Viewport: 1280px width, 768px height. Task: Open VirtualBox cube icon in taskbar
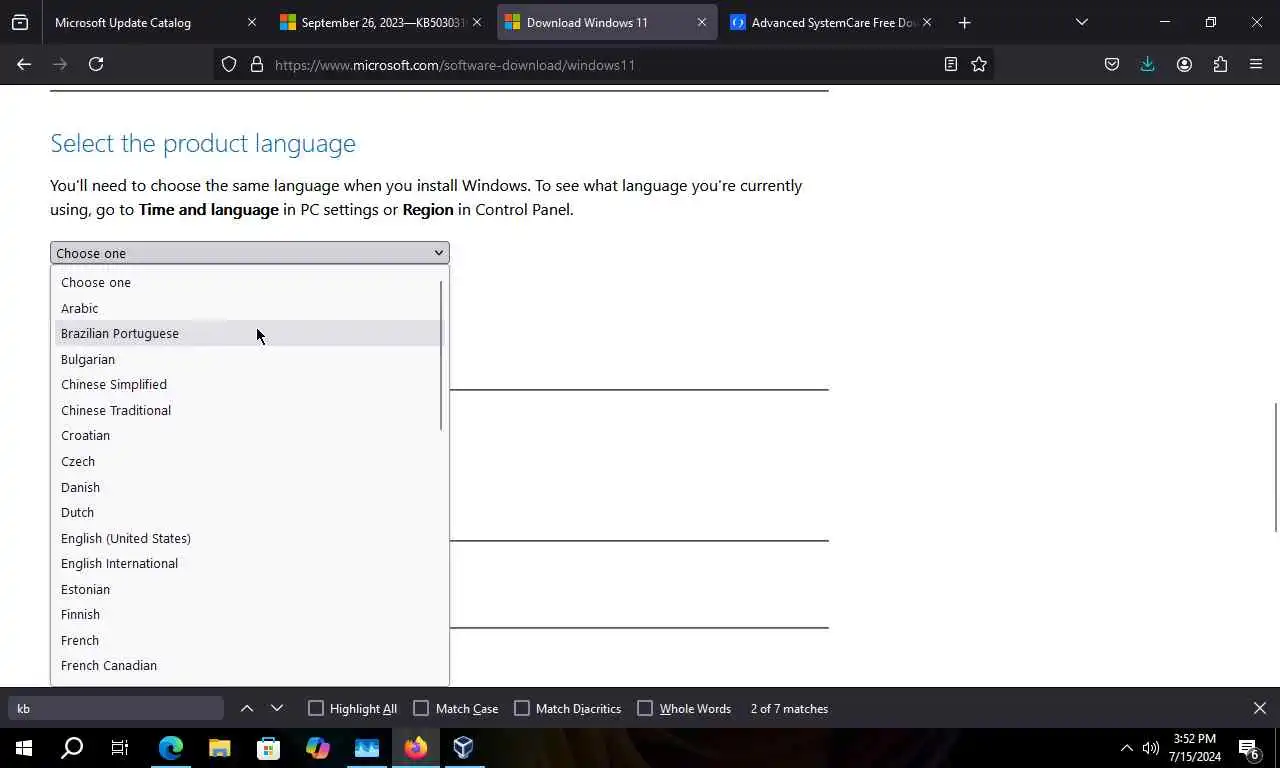click(x=463, y=747)
